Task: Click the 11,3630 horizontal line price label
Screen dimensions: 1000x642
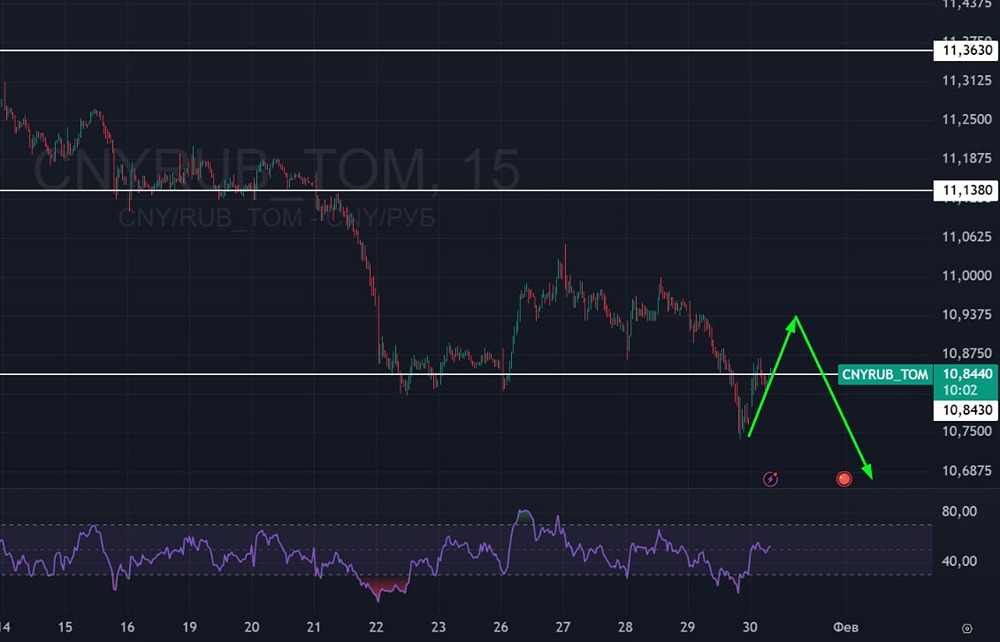Action: (964, 50)
